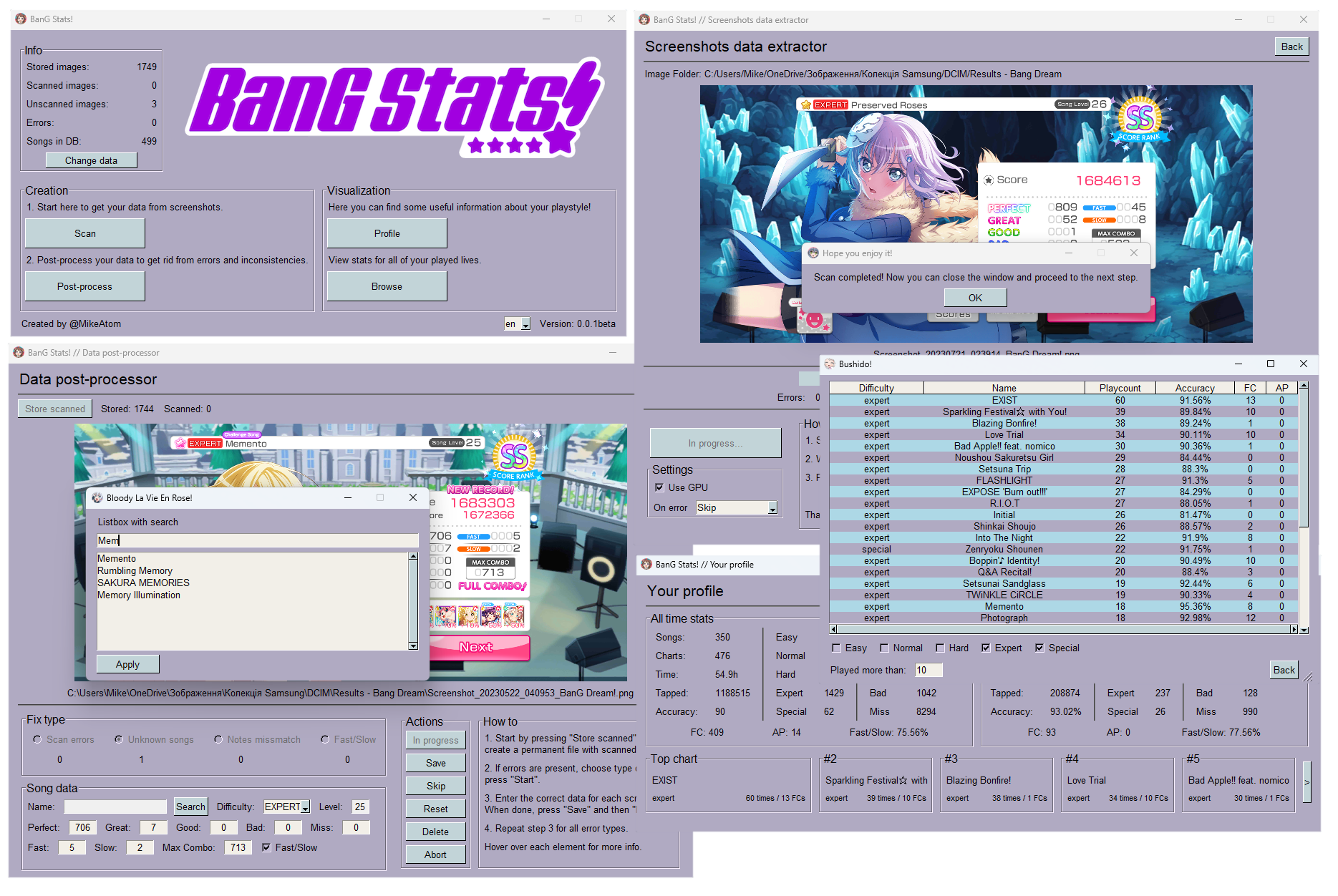The height and width of the screenshot is (896, 1338).
Task: Uncheck the Special difficulty filter checkbox
Action: 1039,648
